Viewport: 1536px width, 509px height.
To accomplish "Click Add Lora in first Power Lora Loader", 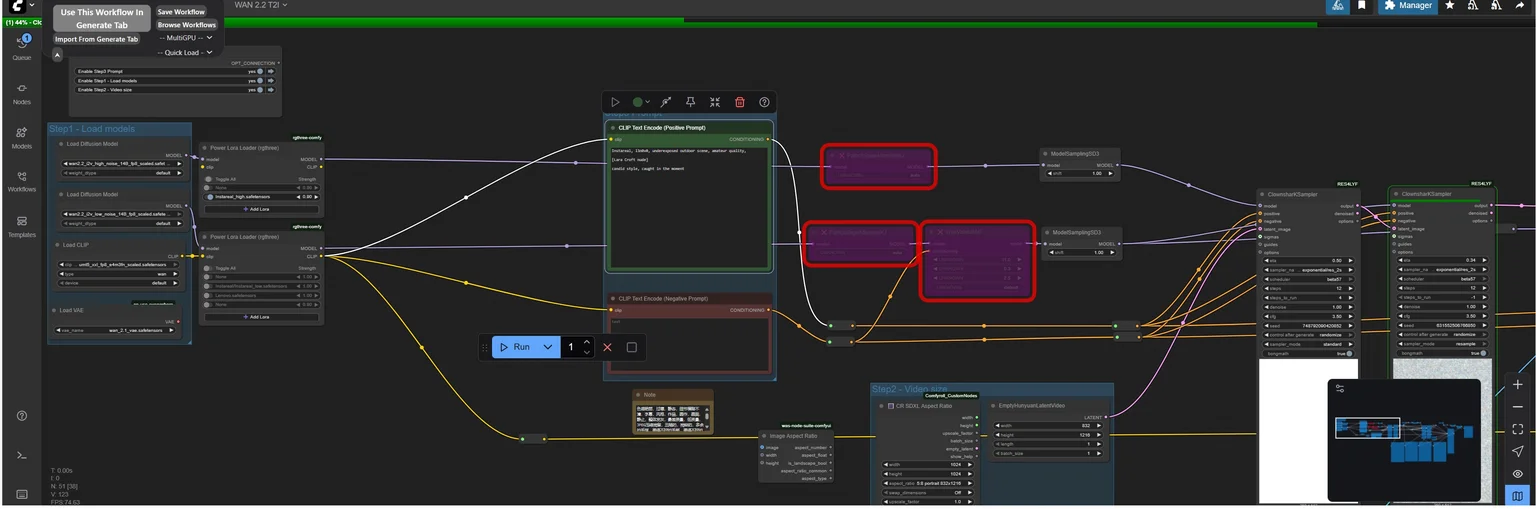I will pos(262,209).
